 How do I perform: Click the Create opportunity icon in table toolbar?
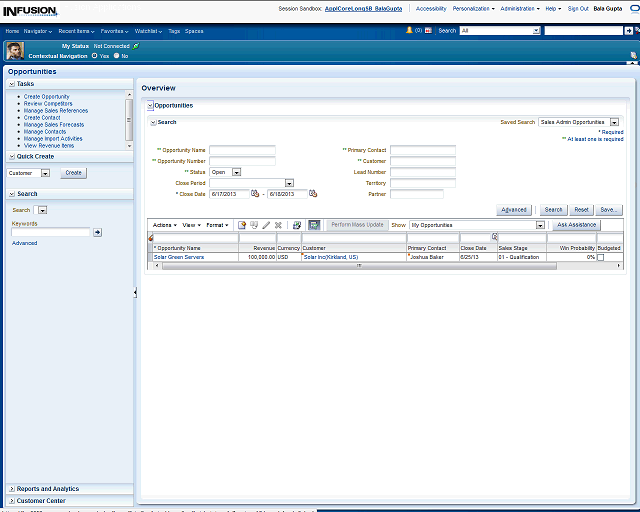coord(242,225)
